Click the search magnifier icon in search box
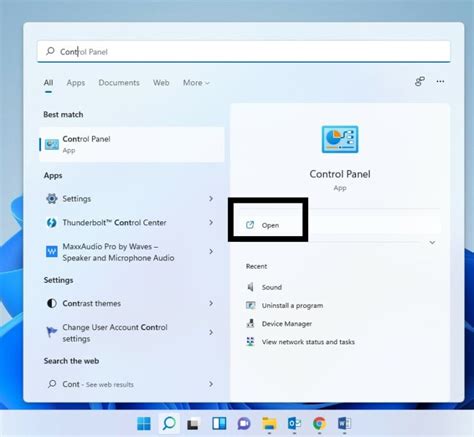This screenshot has width=474, height=437. click(x=50, y=51)
